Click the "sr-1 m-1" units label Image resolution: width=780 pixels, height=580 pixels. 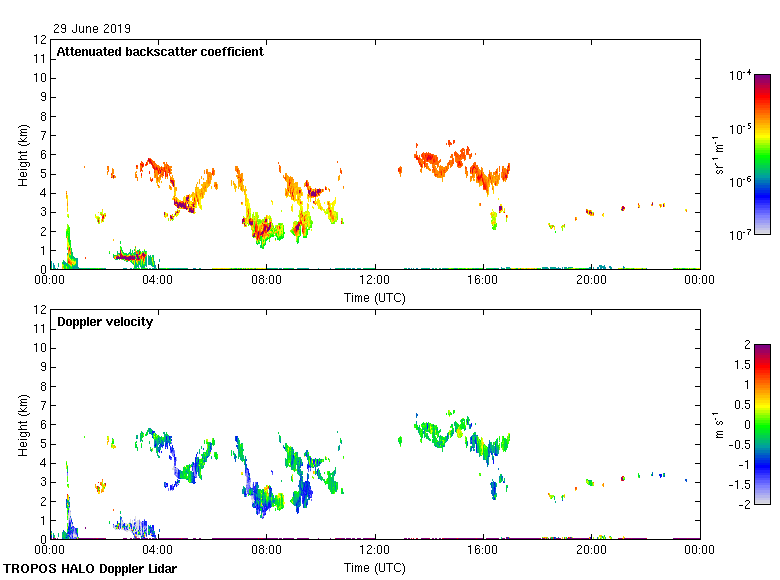click(718, 155)
